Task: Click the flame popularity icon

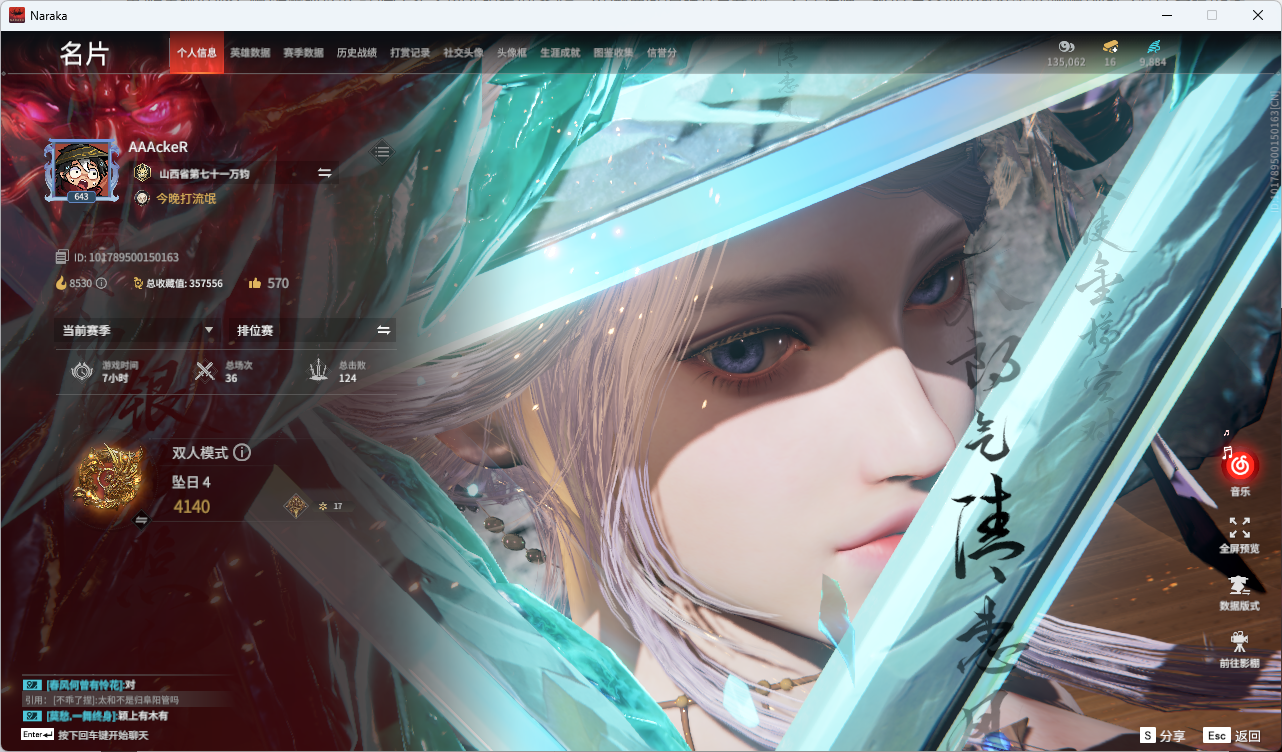Action: pyautogui.click(x=61, y=283)
